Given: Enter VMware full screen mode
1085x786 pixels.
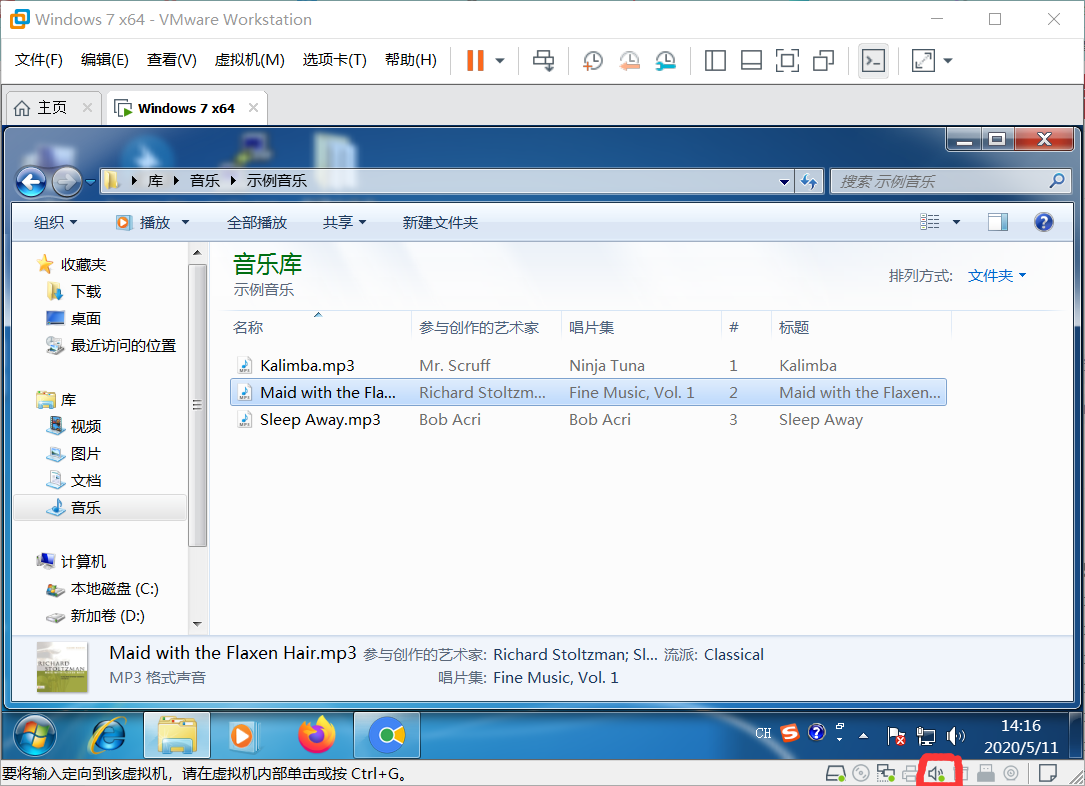Looking at the screenshot, I should tap(787, 61).
